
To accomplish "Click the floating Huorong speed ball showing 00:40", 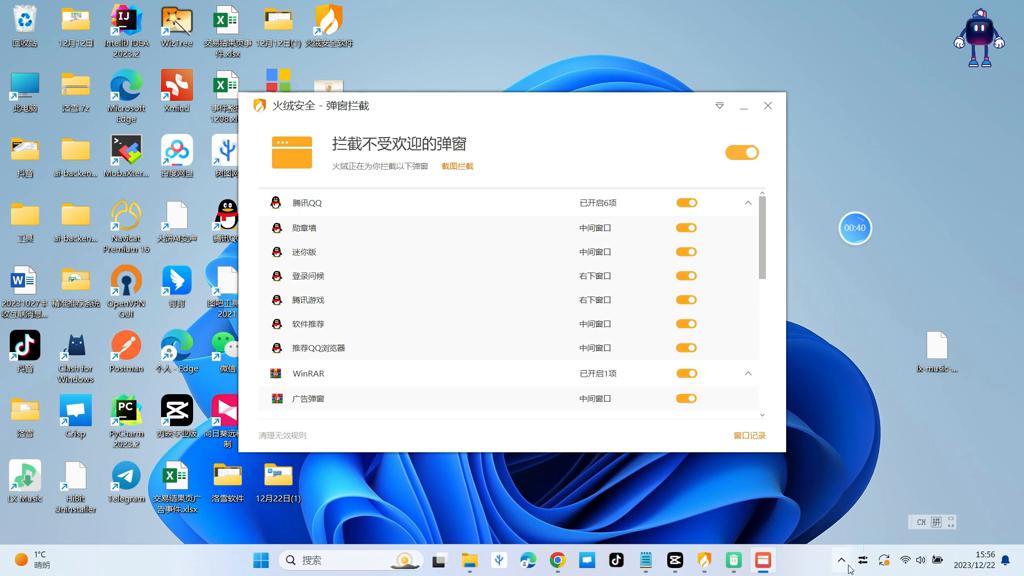I will pos(855,228).
